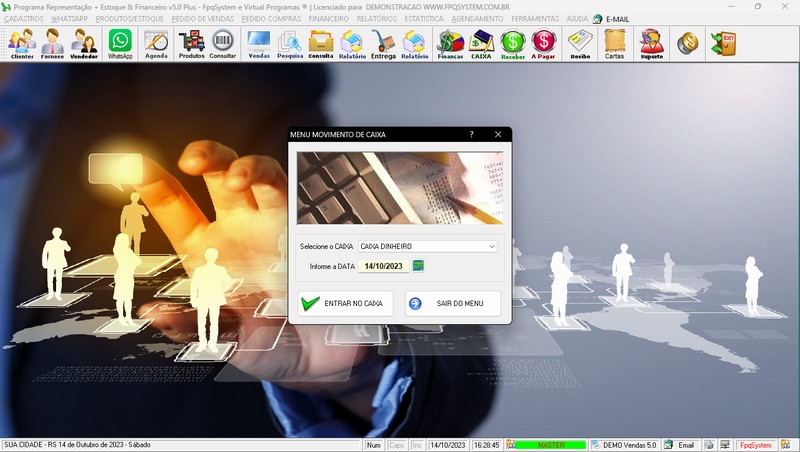This screenshot has width=800, height=452.
Task: Open the Agenda toolbar icon
Action: tap(156, 44)
